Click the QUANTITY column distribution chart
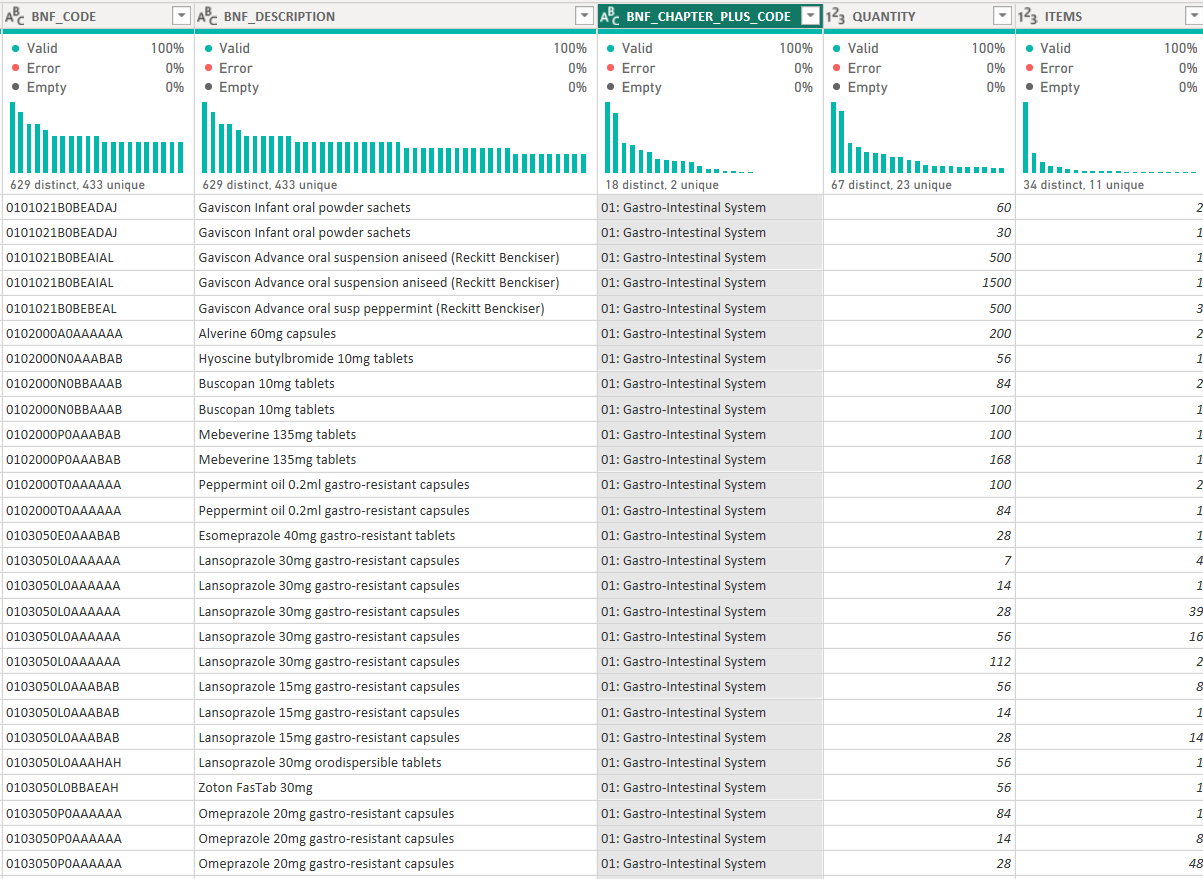The width and height of the screenshot is (1203, 879). 918,139
